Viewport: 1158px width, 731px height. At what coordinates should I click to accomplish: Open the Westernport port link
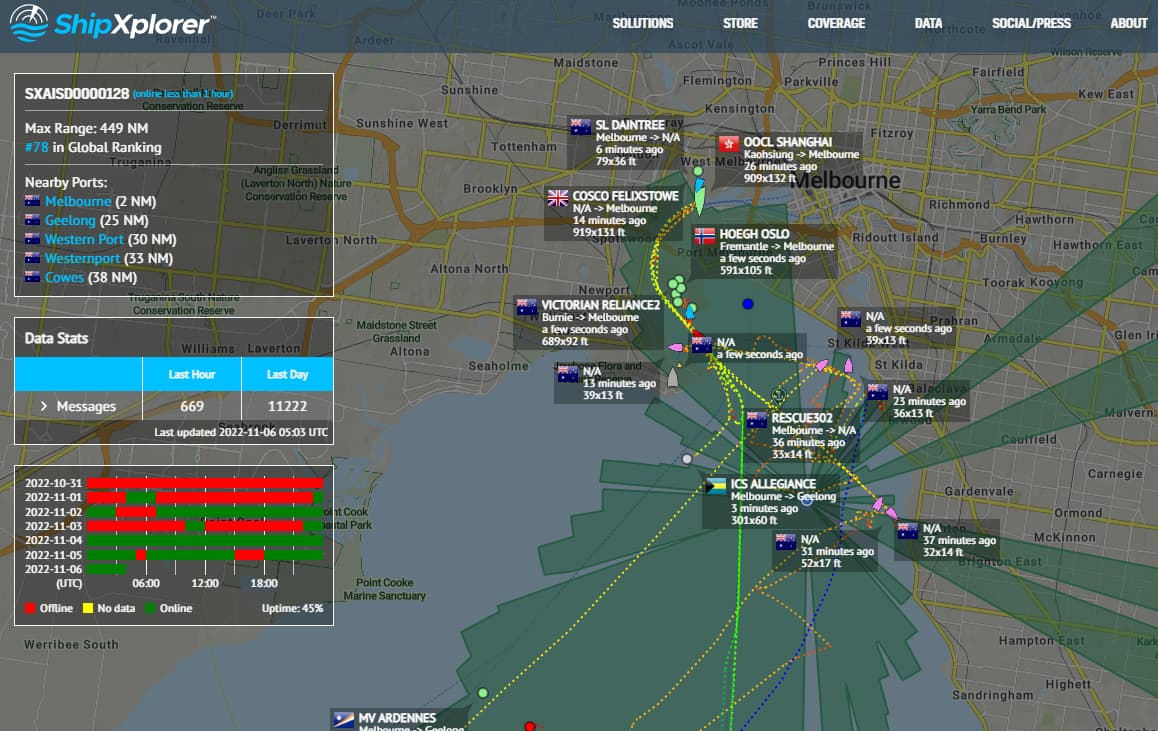82,258
